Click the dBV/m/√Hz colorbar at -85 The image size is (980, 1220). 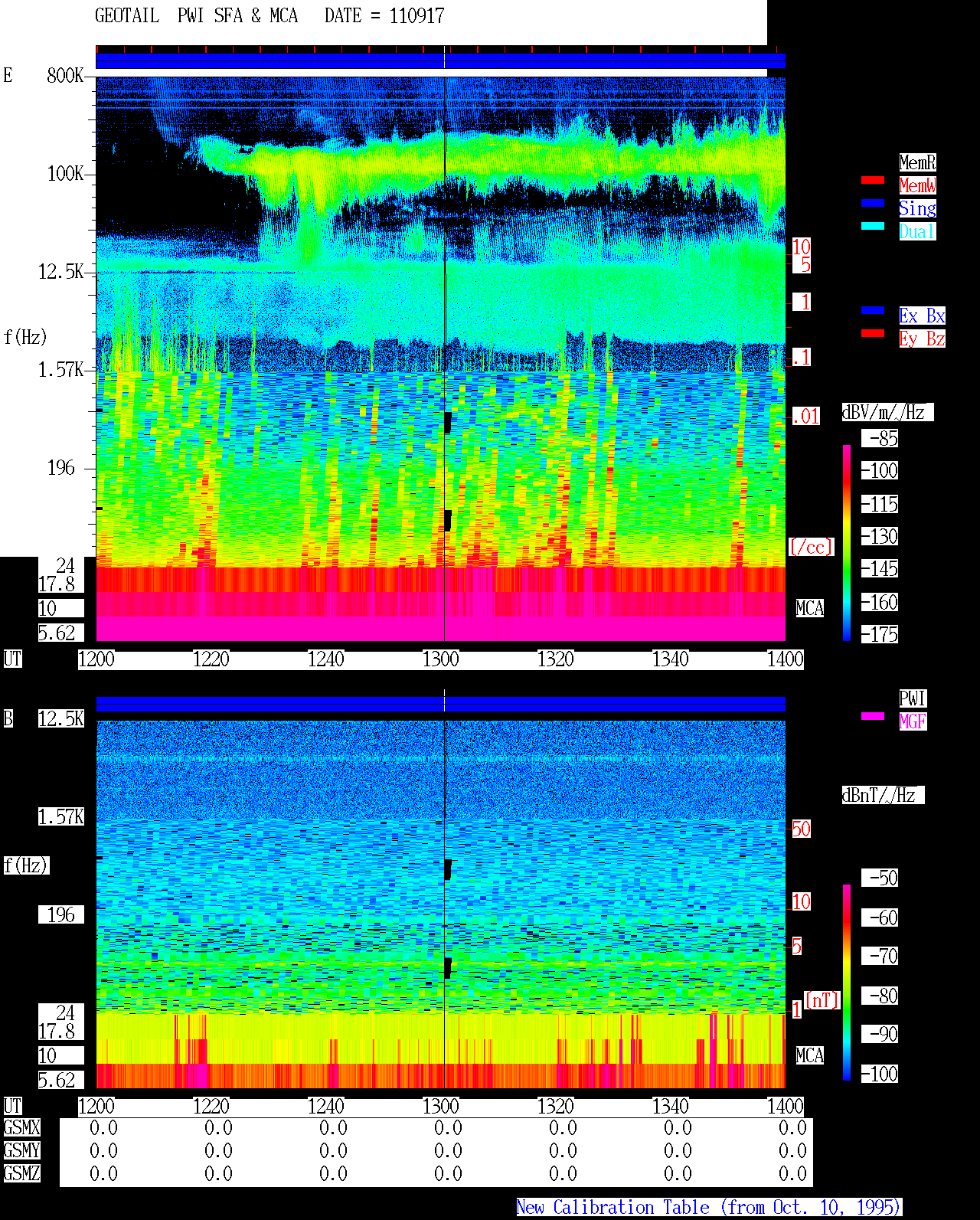[880, 438]
